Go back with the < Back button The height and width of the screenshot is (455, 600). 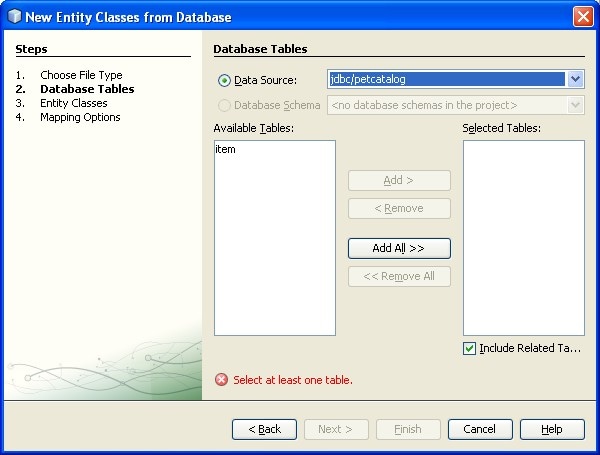coord(264,429)
